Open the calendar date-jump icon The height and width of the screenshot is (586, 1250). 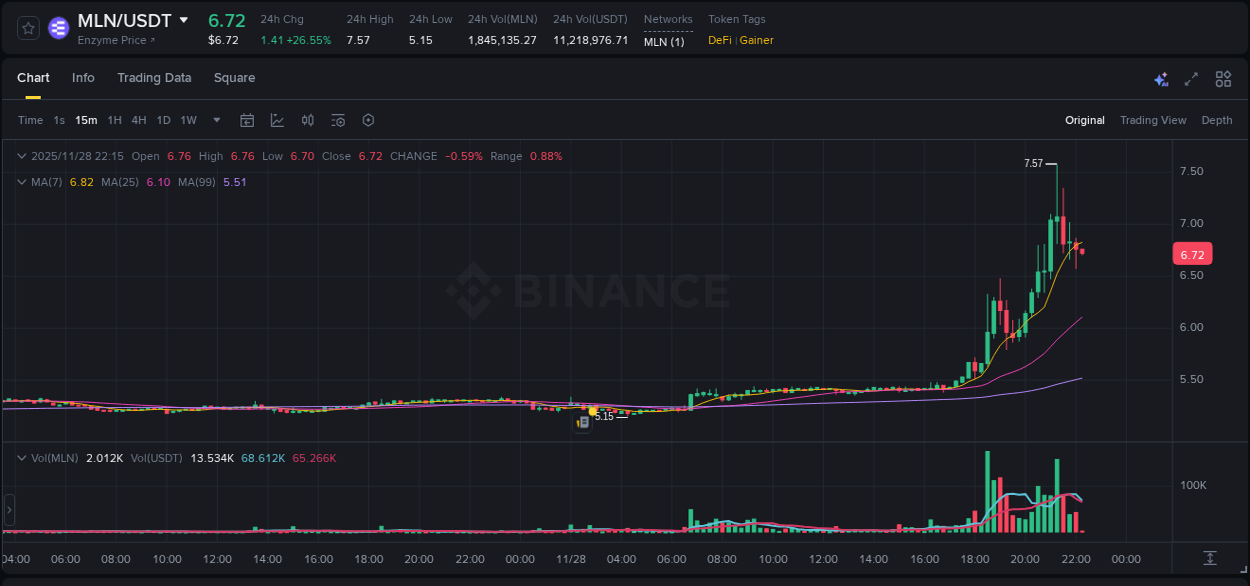point(247,120)
